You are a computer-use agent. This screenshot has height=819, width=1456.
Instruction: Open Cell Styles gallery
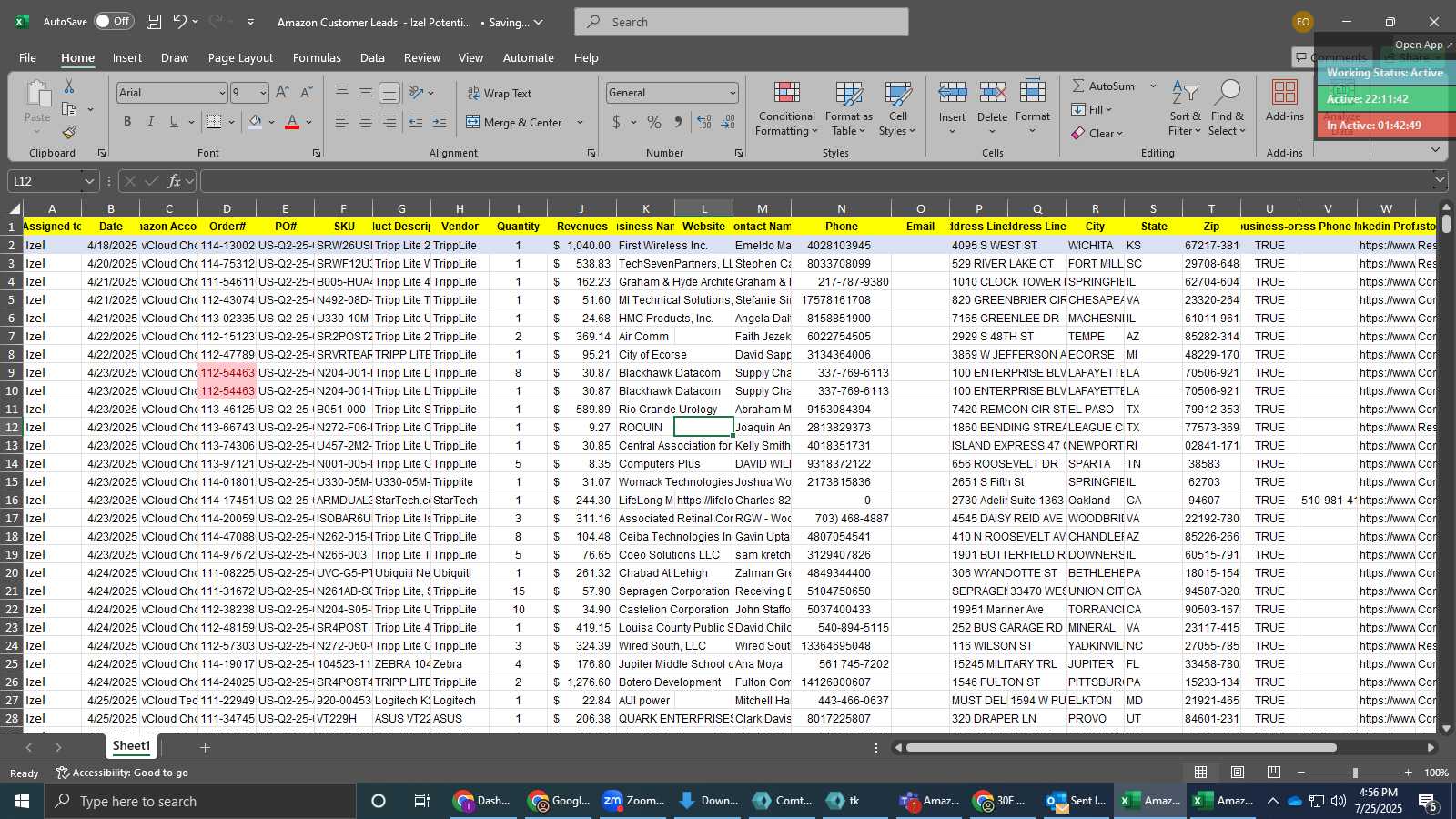pos(897,108)
